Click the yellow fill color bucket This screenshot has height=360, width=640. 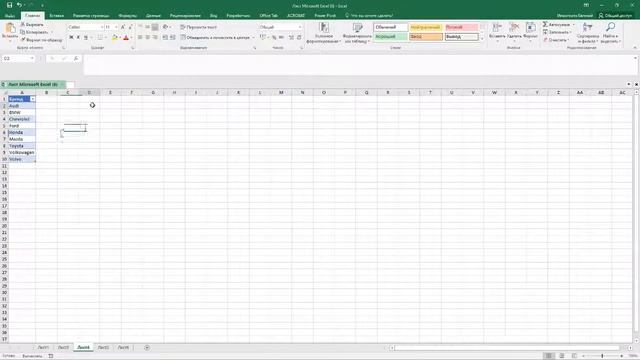coord(115,37)
